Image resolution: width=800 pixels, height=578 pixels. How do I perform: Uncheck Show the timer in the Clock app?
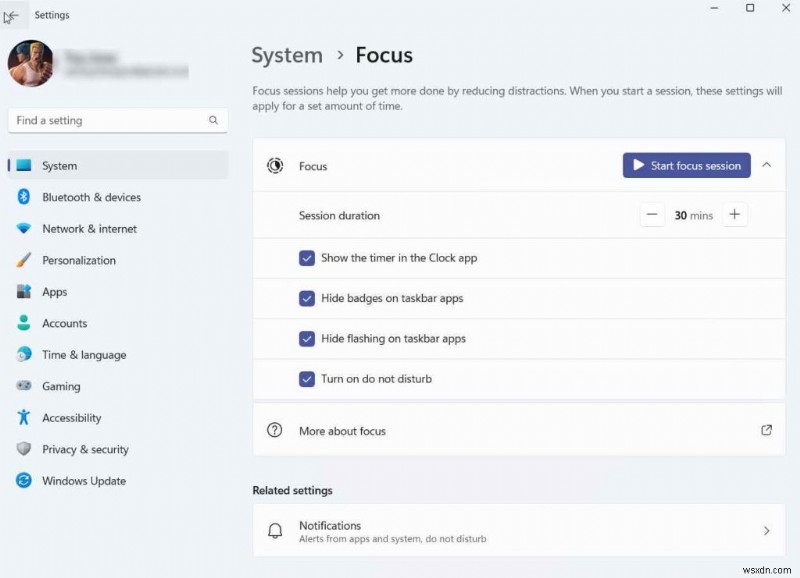[307, 258]
